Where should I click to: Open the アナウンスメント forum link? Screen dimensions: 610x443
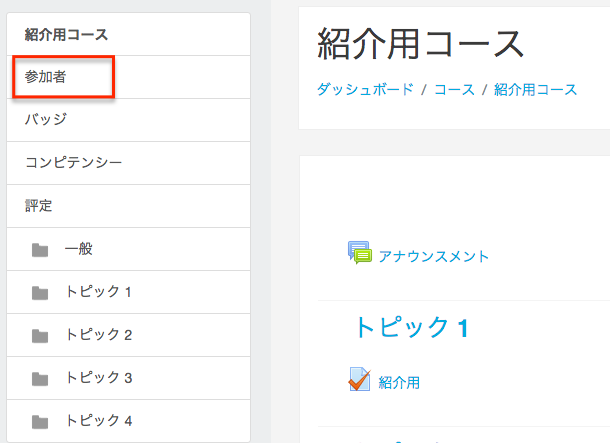coord(433,256)
